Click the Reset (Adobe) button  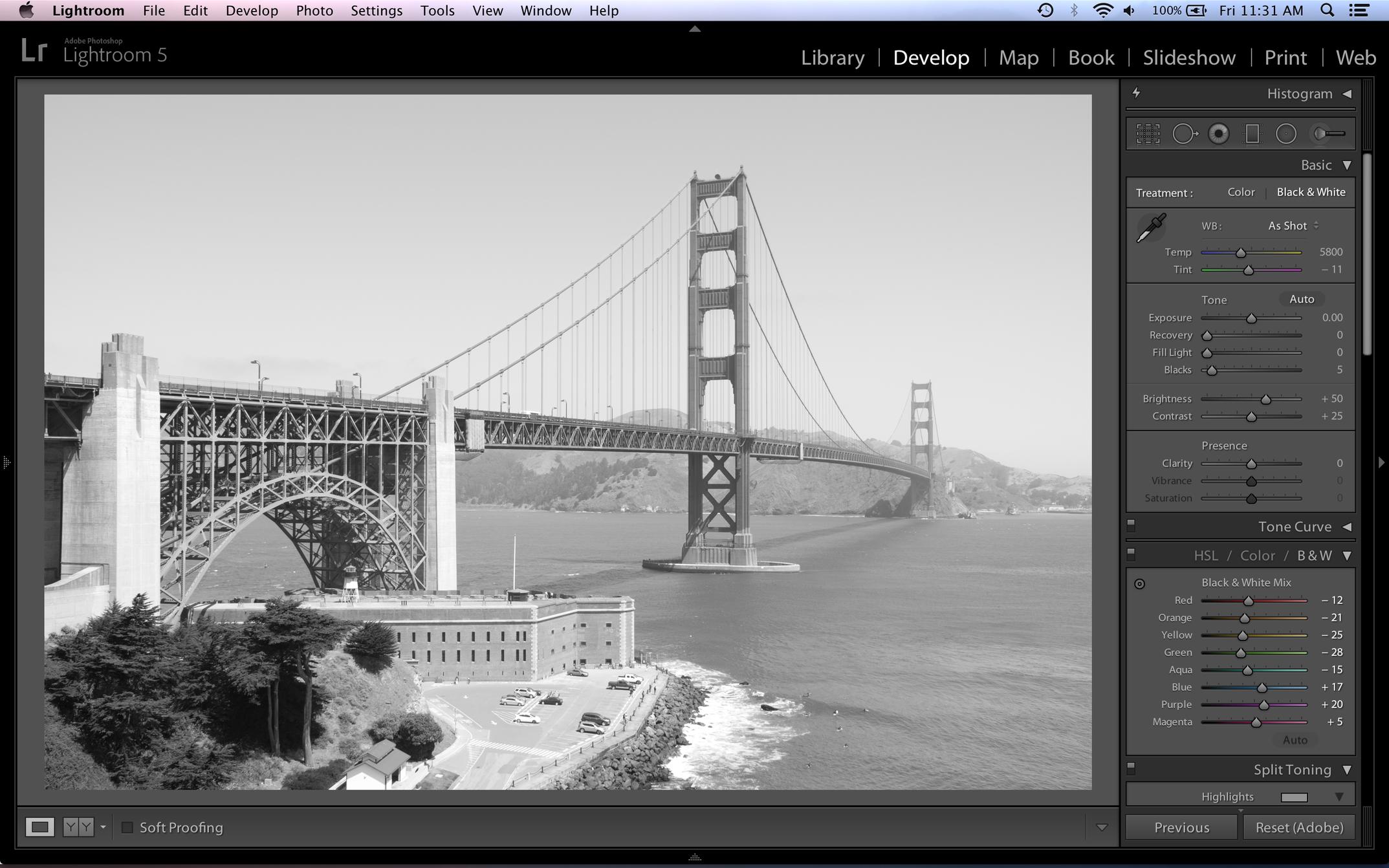(1299, 827)
